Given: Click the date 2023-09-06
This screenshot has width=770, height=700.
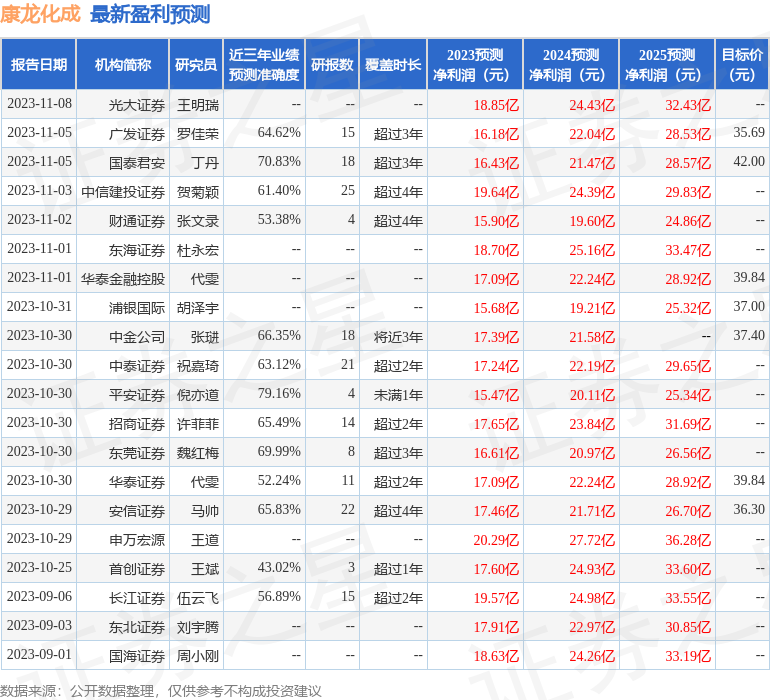Looking at the screenshot, I should click(39, 596).
